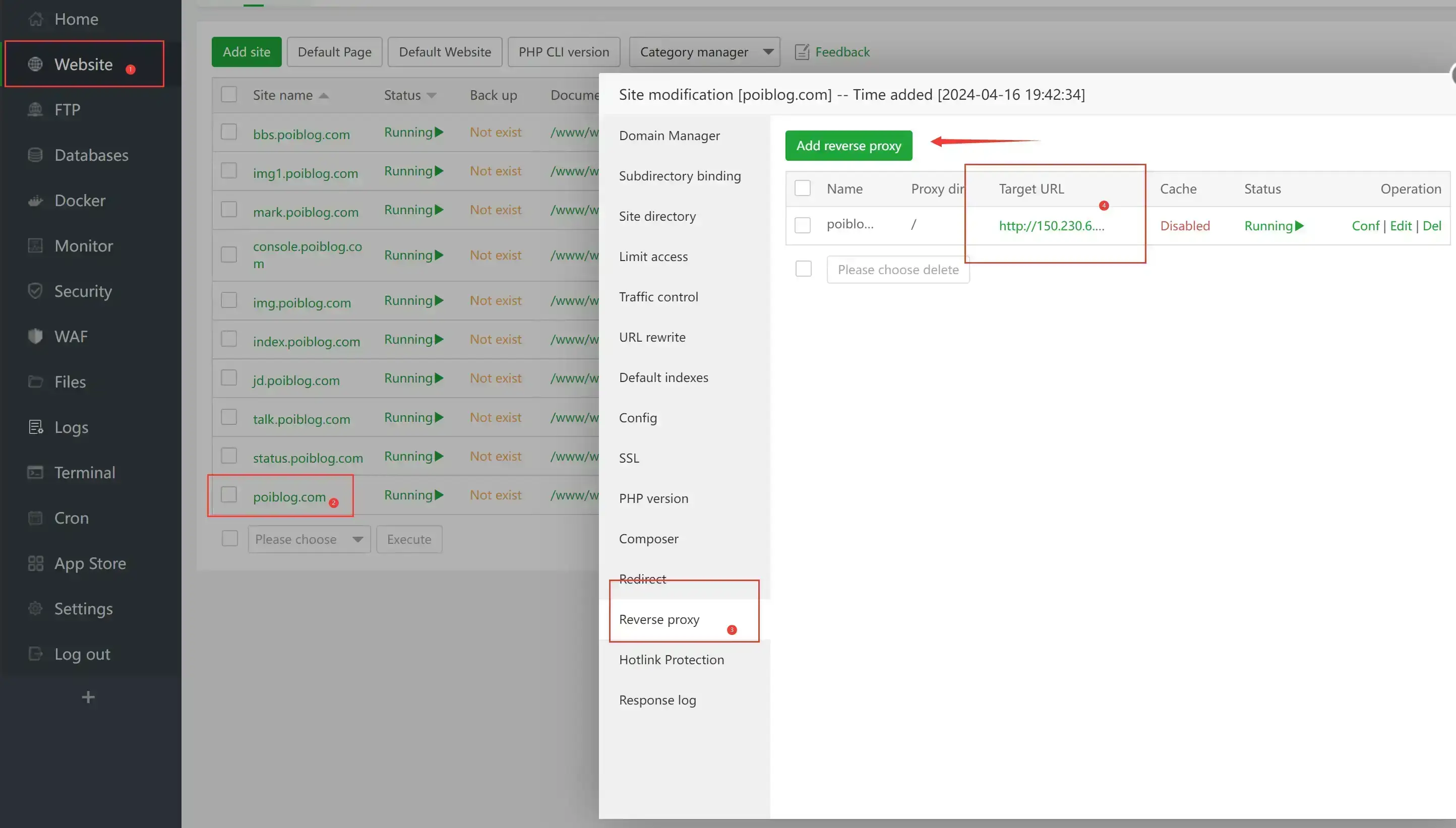Select the URL rewrite tab

pyautogui.click(x=652, y=337)
